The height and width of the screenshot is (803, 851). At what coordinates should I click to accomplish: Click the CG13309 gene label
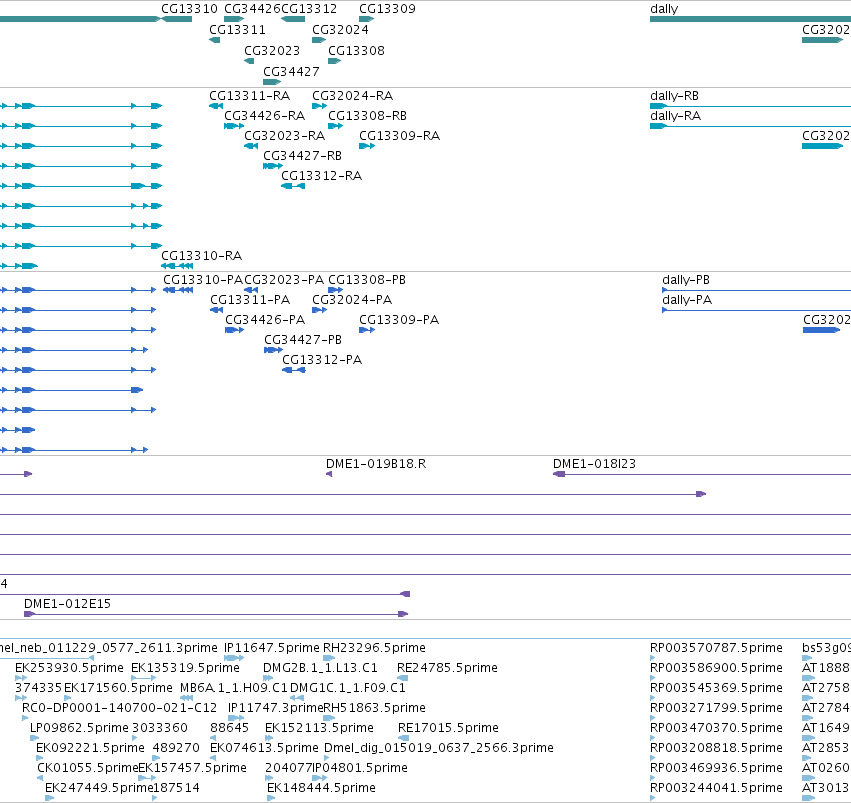point(388,9)
